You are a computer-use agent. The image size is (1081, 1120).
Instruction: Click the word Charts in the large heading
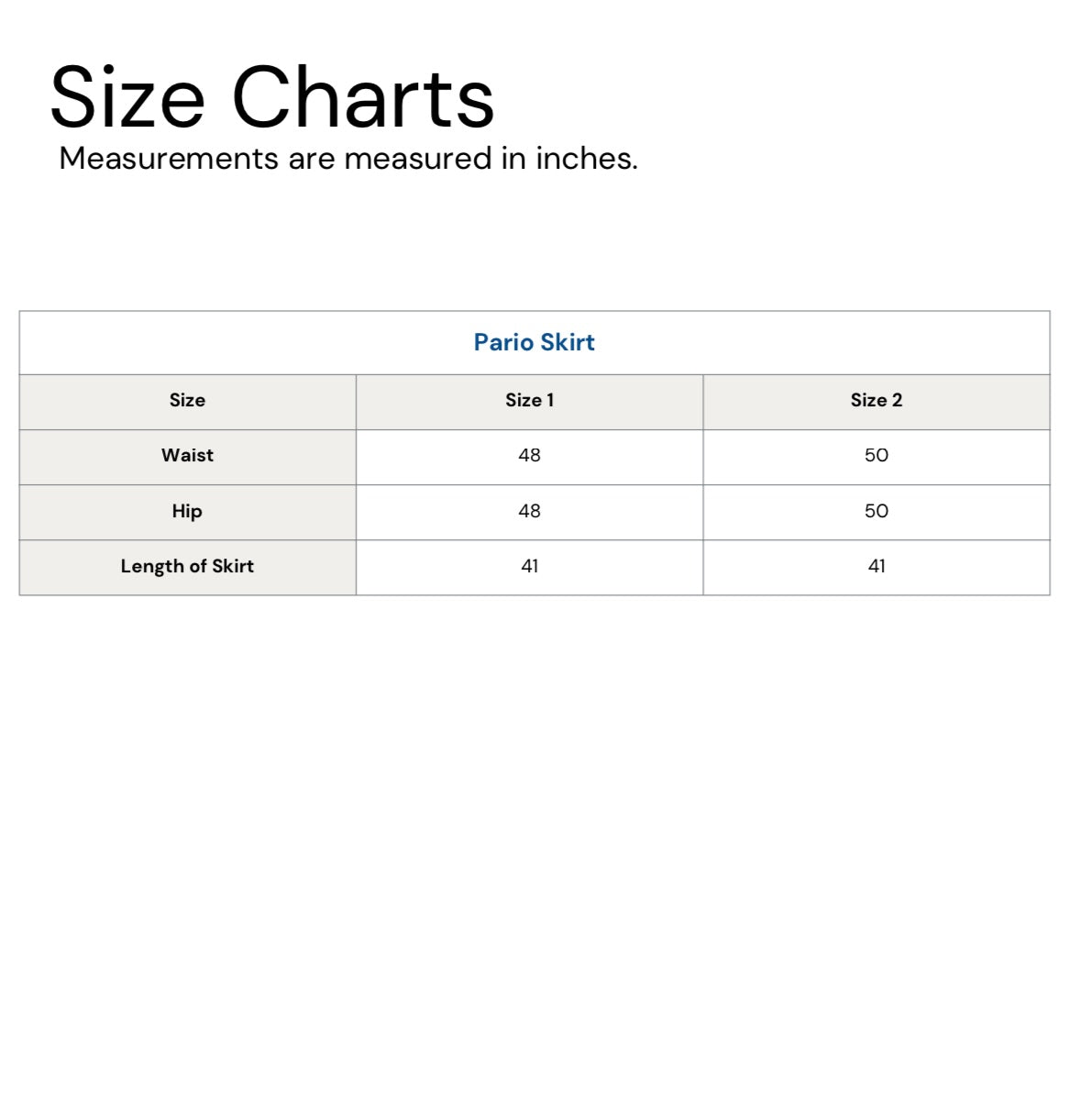[x=363, y=98]
